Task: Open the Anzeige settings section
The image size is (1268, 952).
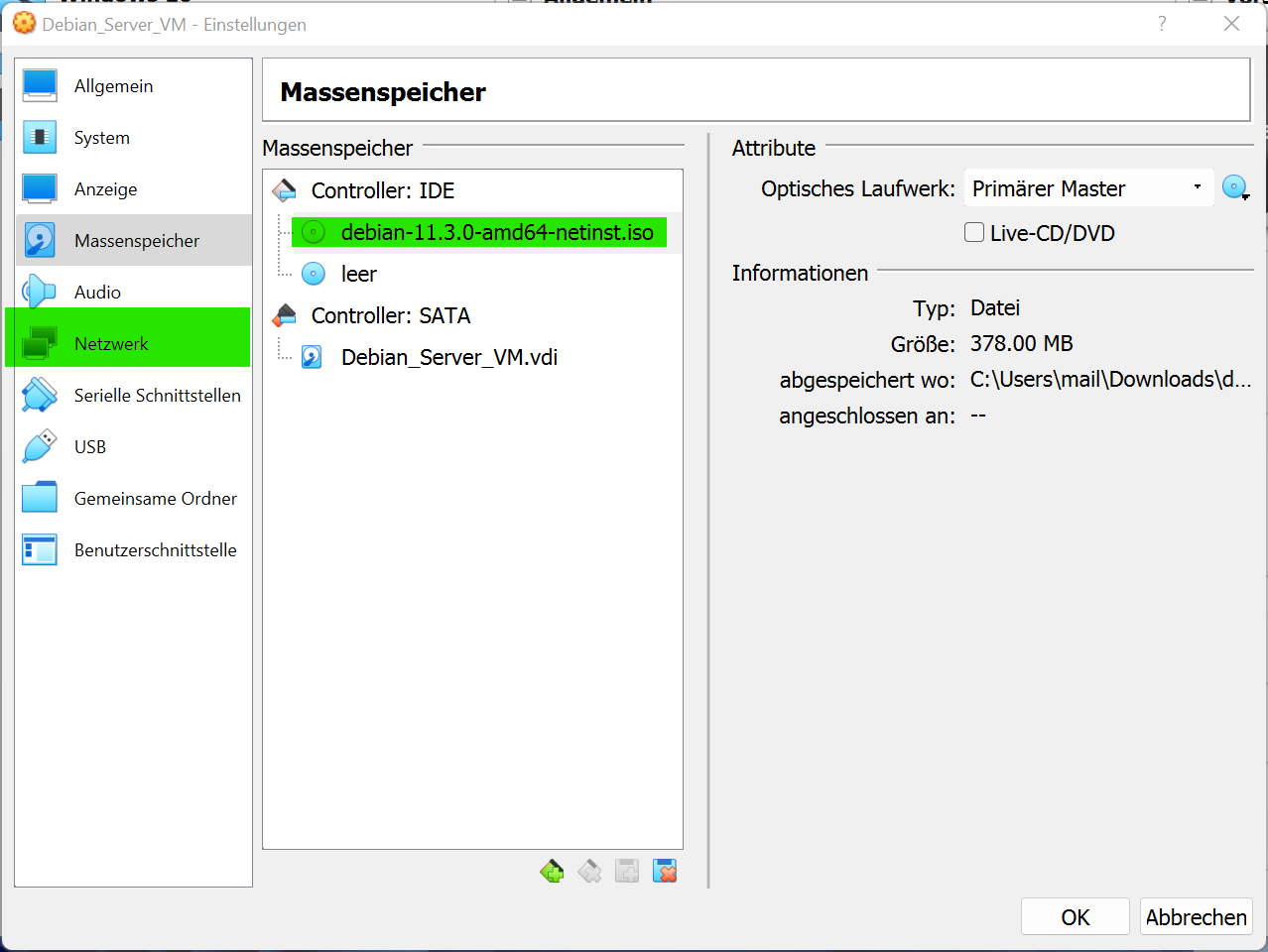Action: tap(133, 189)
